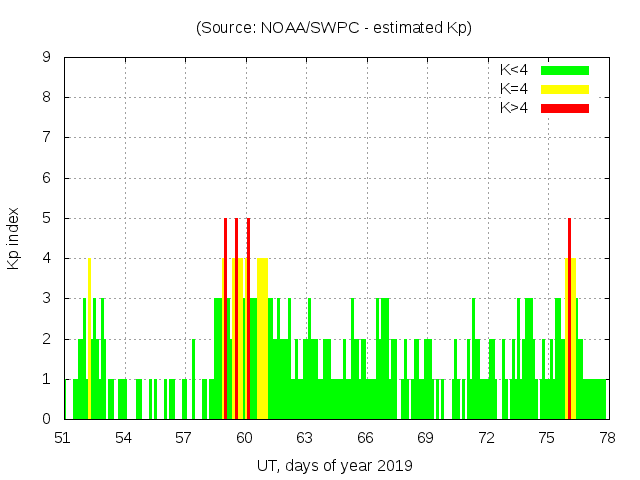Click the y-axis tick label 0

point(46,419)
